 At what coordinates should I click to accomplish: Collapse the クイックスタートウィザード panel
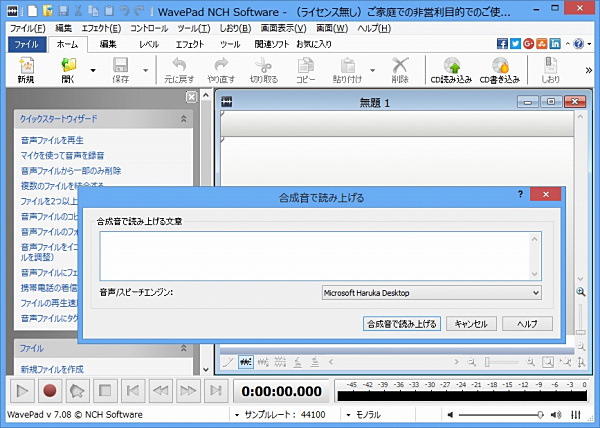[x=184, y=119]
